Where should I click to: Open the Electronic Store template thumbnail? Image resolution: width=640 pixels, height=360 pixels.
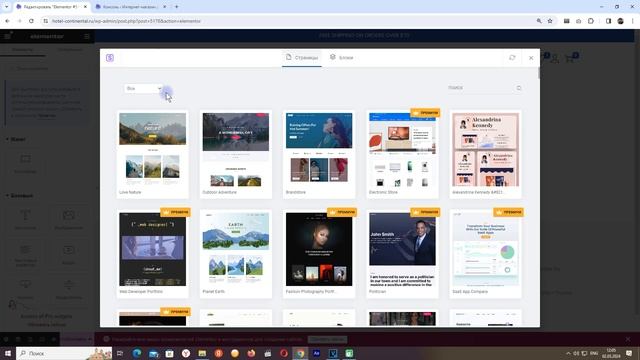point(402,149)
